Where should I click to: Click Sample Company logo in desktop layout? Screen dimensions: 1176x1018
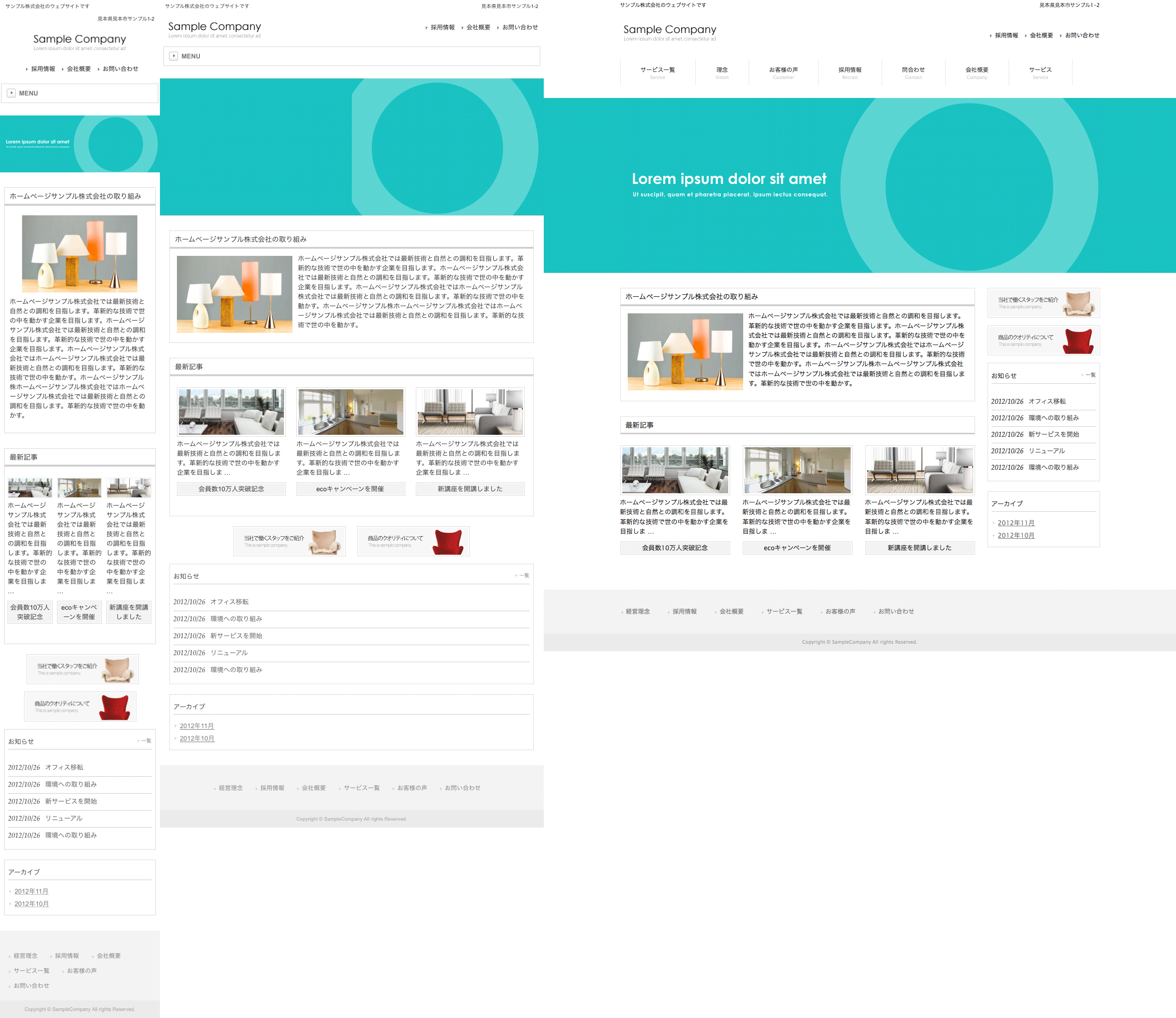(669, 29)
